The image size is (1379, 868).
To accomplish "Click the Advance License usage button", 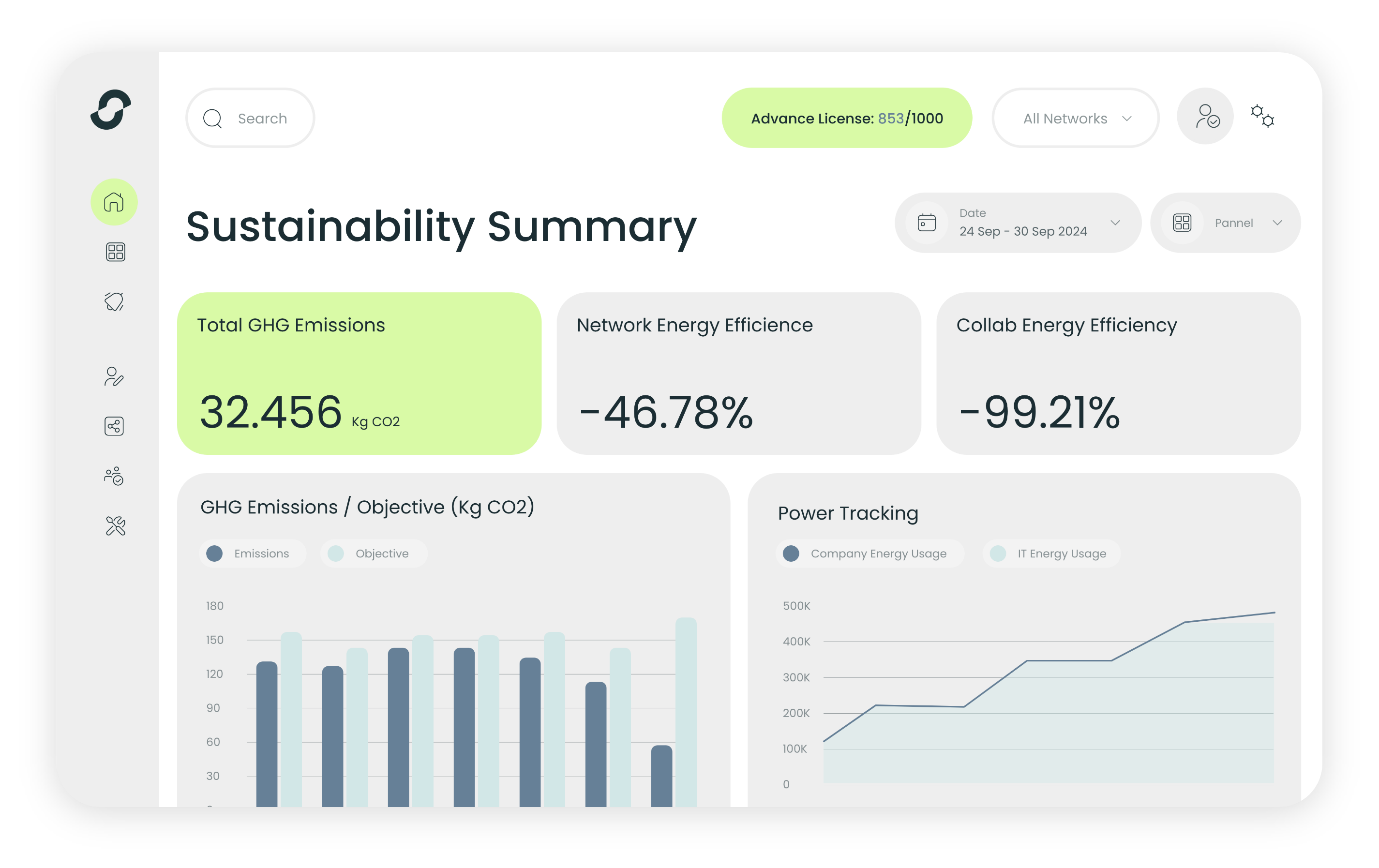I will [848, 118].
